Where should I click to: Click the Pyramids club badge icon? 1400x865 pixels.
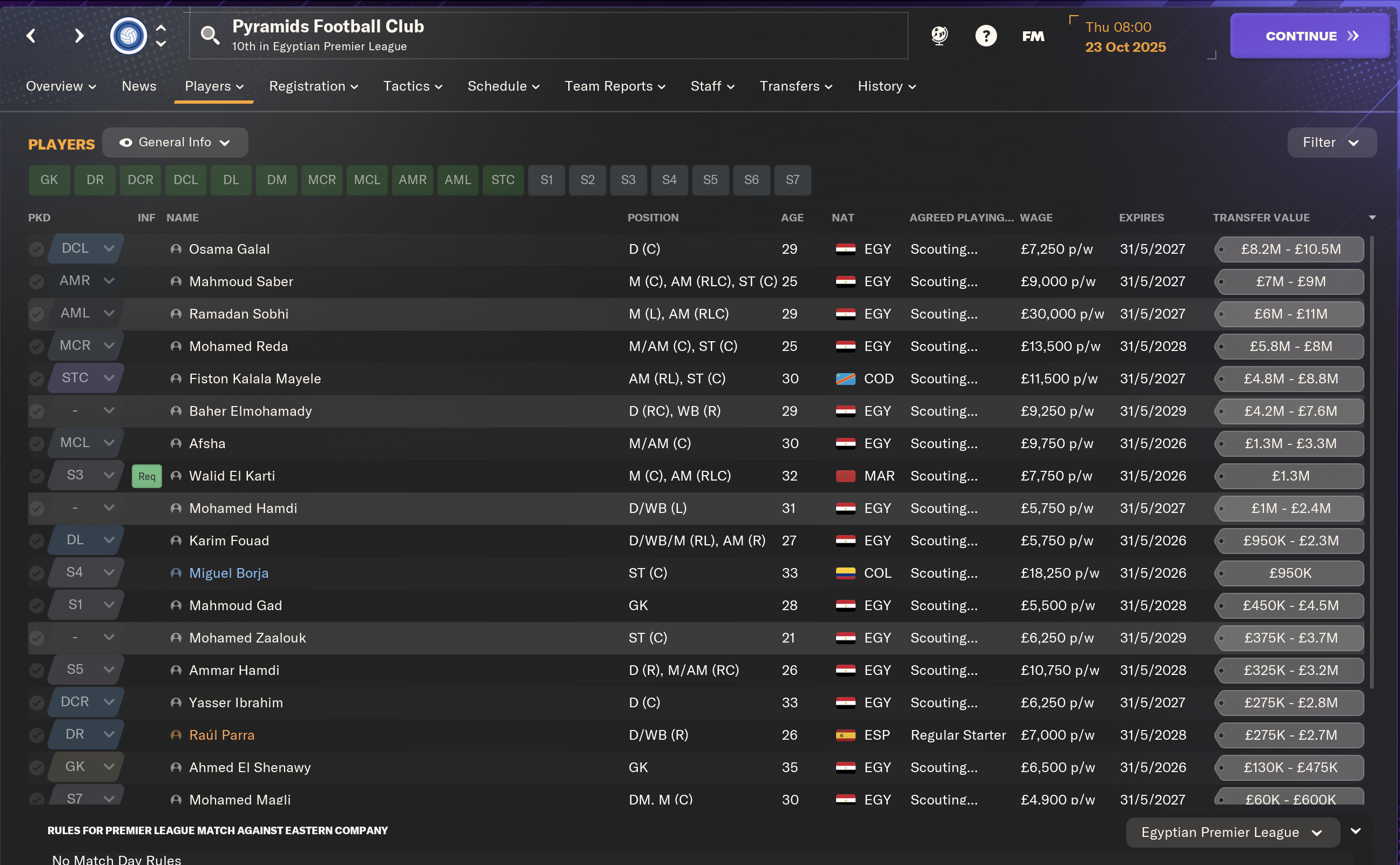[128, 36]
